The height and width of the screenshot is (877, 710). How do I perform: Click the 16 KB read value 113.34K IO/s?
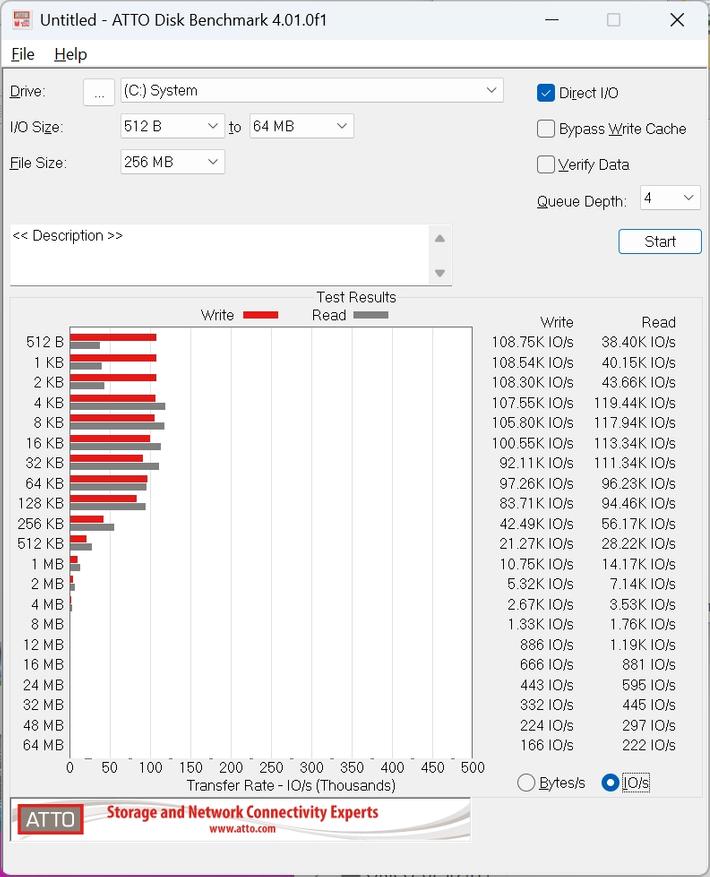(x=634, y=443)
